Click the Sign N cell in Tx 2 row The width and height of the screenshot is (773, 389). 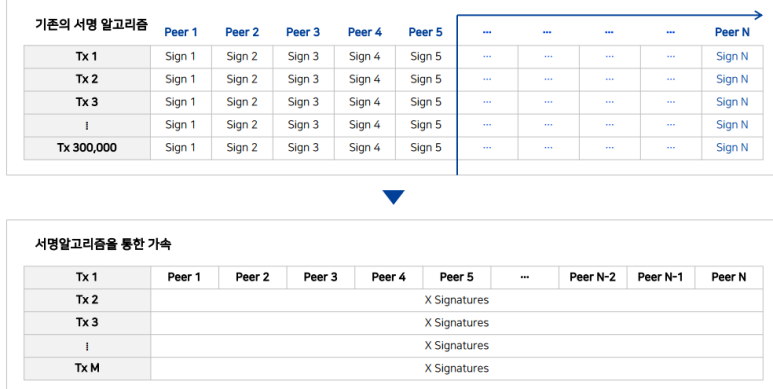pos(732,79)
